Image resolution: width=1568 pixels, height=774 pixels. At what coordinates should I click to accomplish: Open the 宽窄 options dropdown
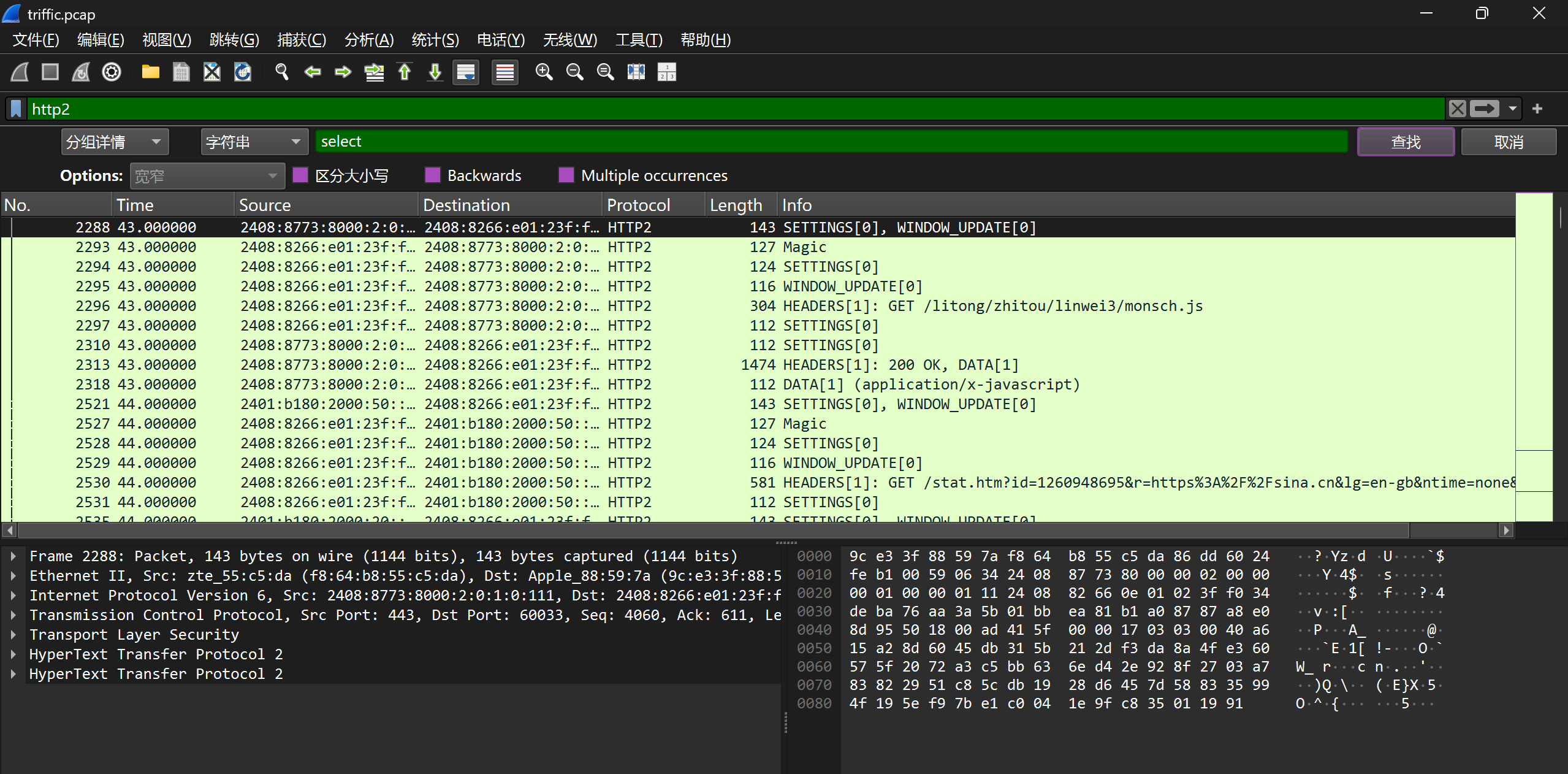coord(207,176)
